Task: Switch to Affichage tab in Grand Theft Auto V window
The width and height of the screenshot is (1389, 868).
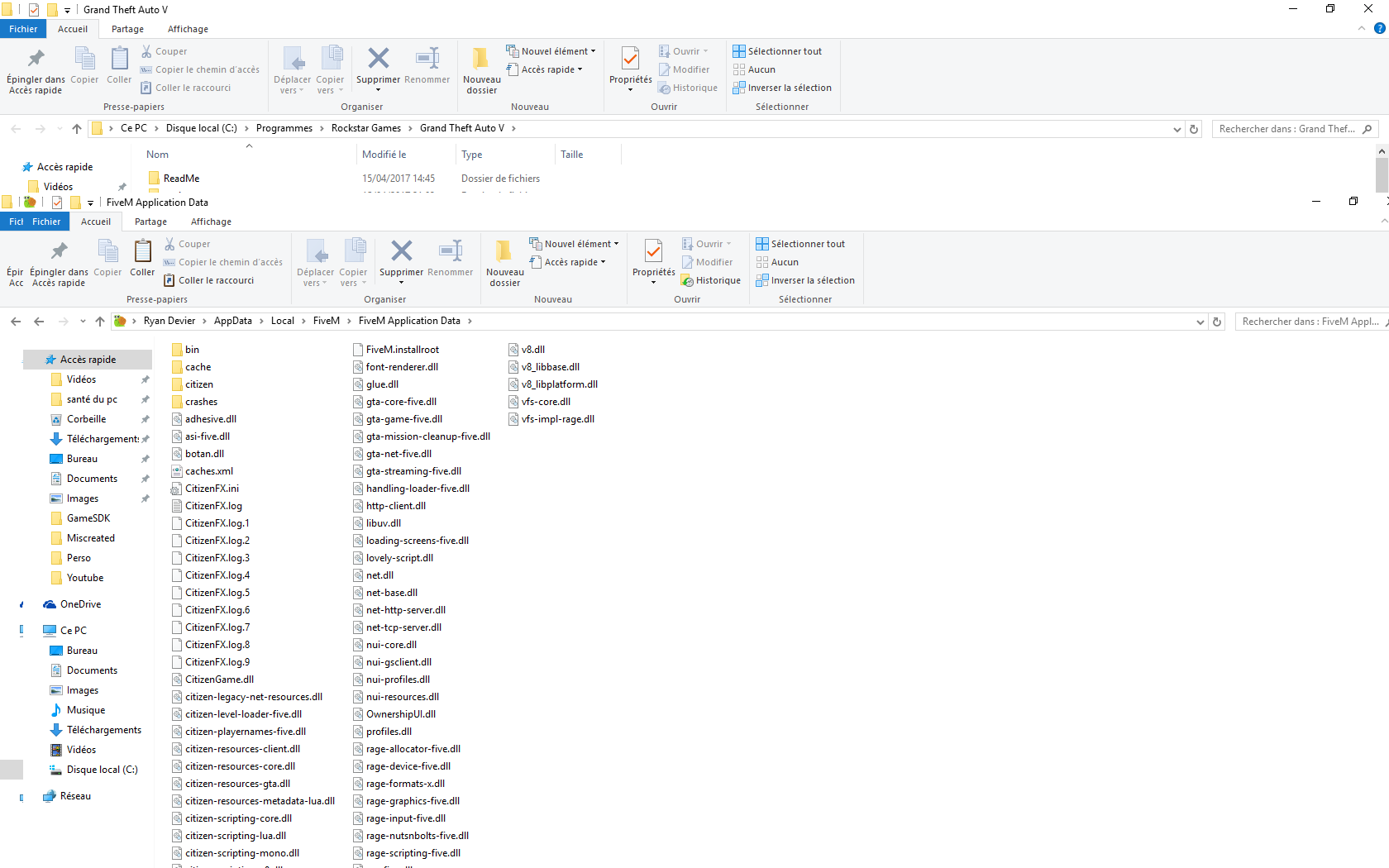Action: 188,29
